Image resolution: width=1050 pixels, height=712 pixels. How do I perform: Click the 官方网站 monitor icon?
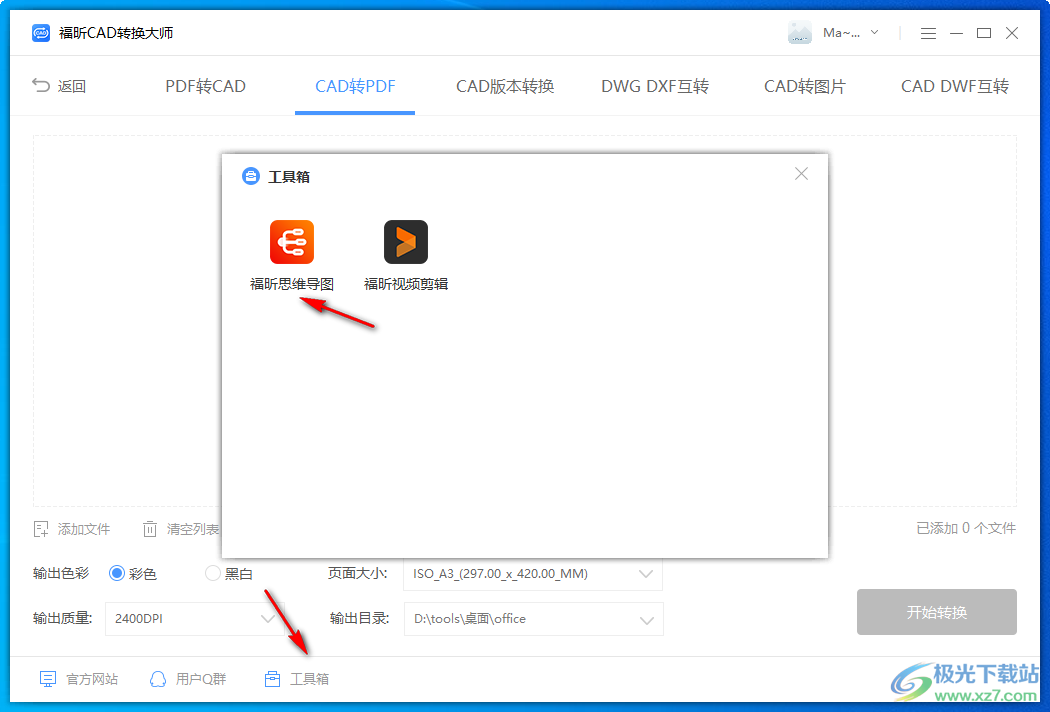[48, 679]
